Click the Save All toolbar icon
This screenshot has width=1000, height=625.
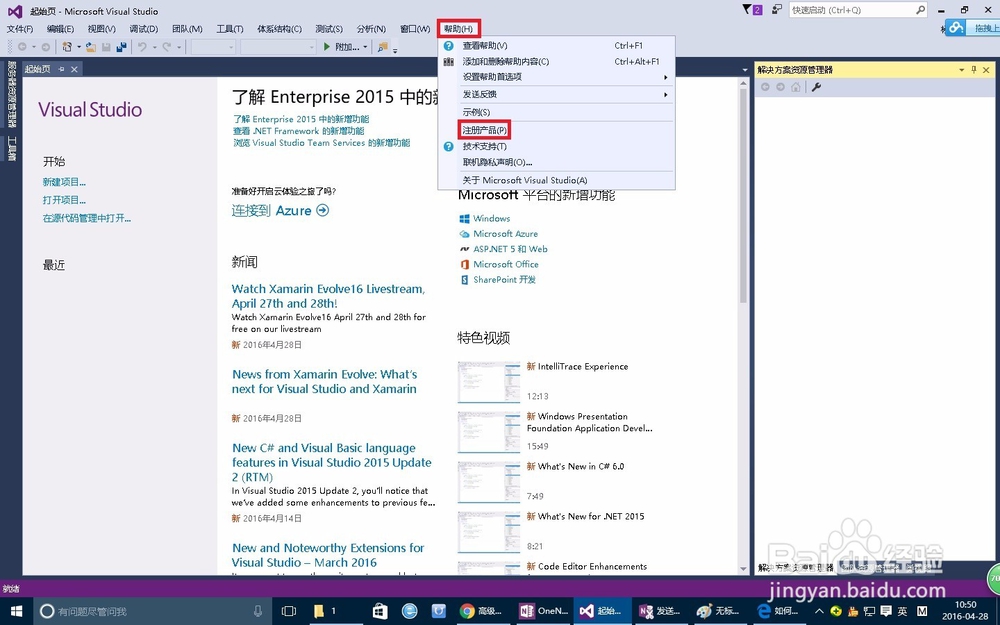121,47
